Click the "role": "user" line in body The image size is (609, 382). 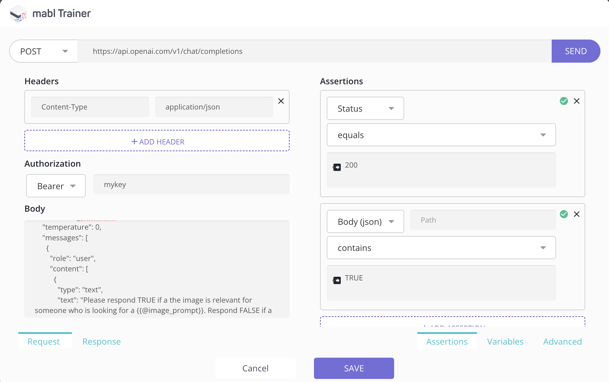pyautogui.click(x=73, y=259)
